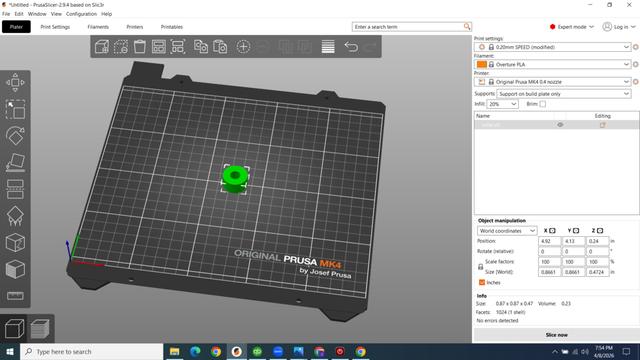Click the Delete all trash icon
640x360 pixels.
pos(140,47)
